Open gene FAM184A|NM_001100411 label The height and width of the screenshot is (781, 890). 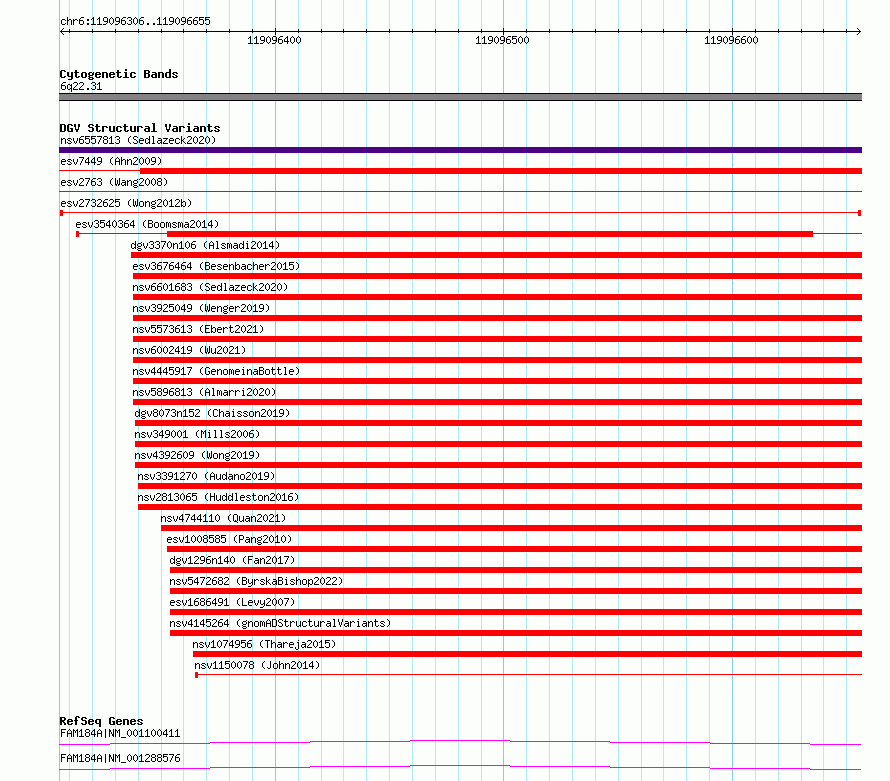tap(120, 733)
